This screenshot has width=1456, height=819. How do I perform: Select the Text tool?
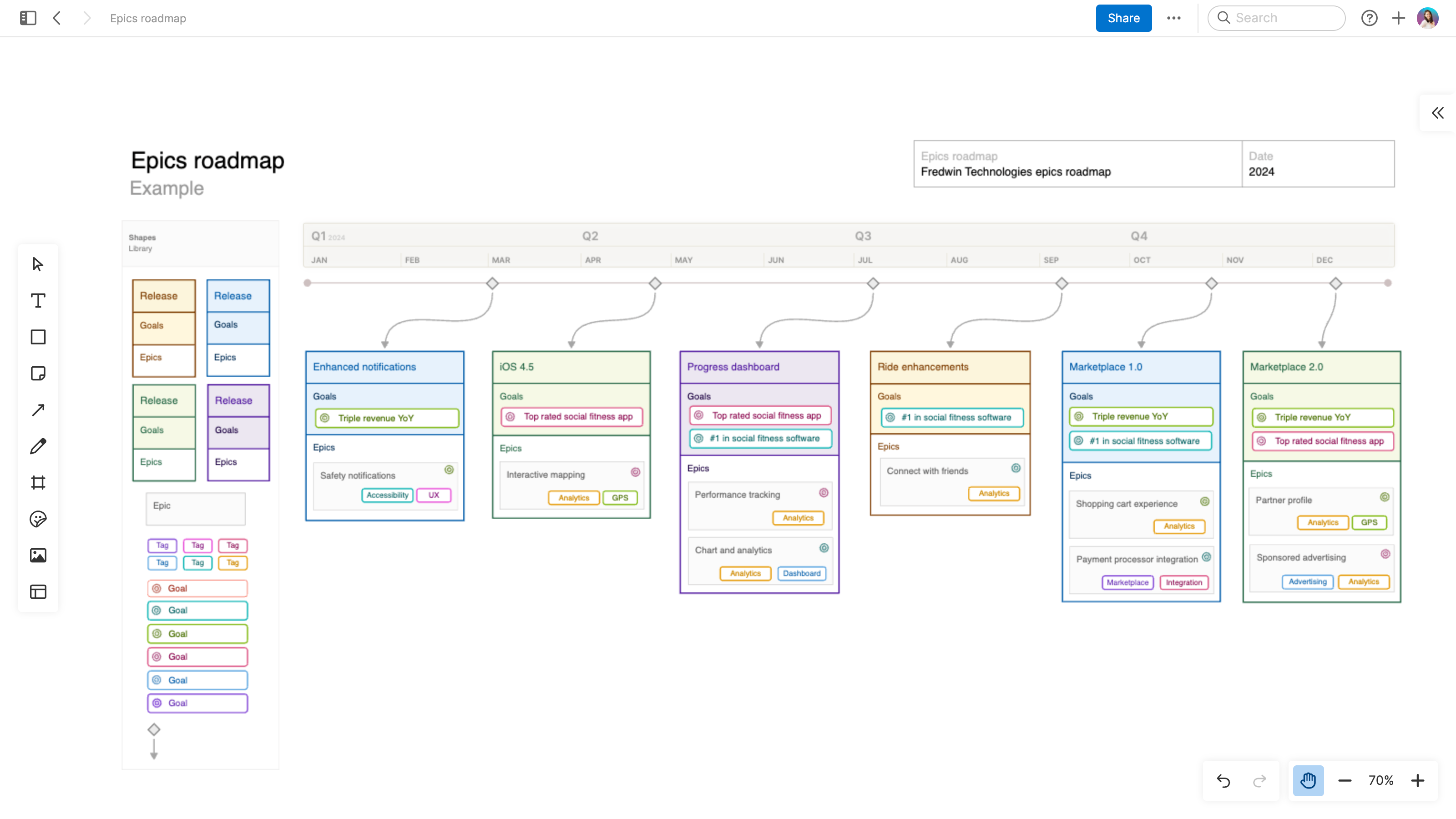38,301
